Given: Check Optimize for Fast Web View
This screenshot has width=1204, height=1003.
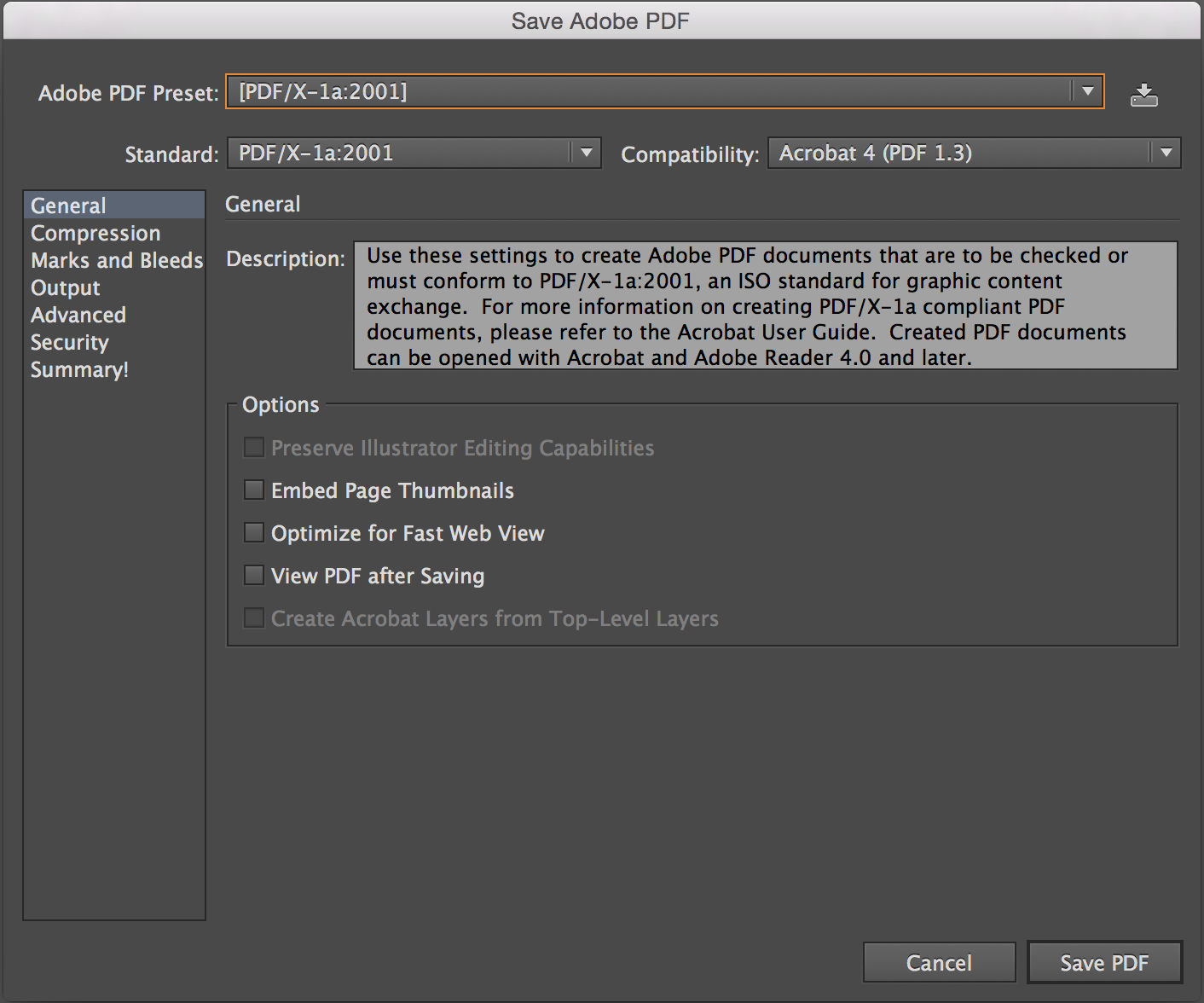Looking at the screenshot, I should 254,532.
